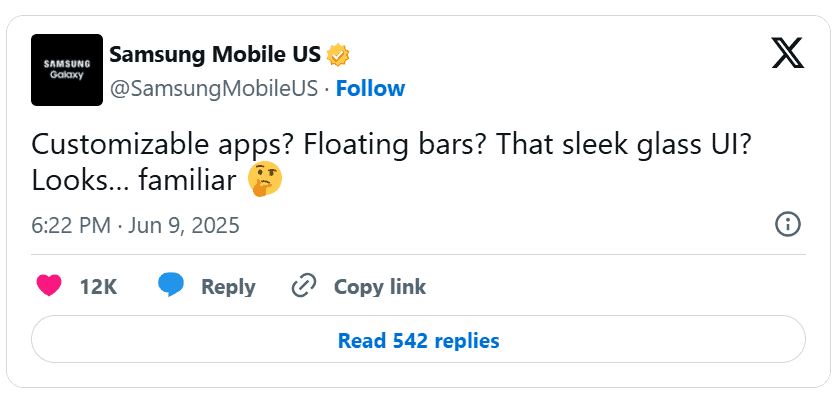Click the Reply label
Image resolution: width=832 pixels, height=400 pixels.
point(228,287)
